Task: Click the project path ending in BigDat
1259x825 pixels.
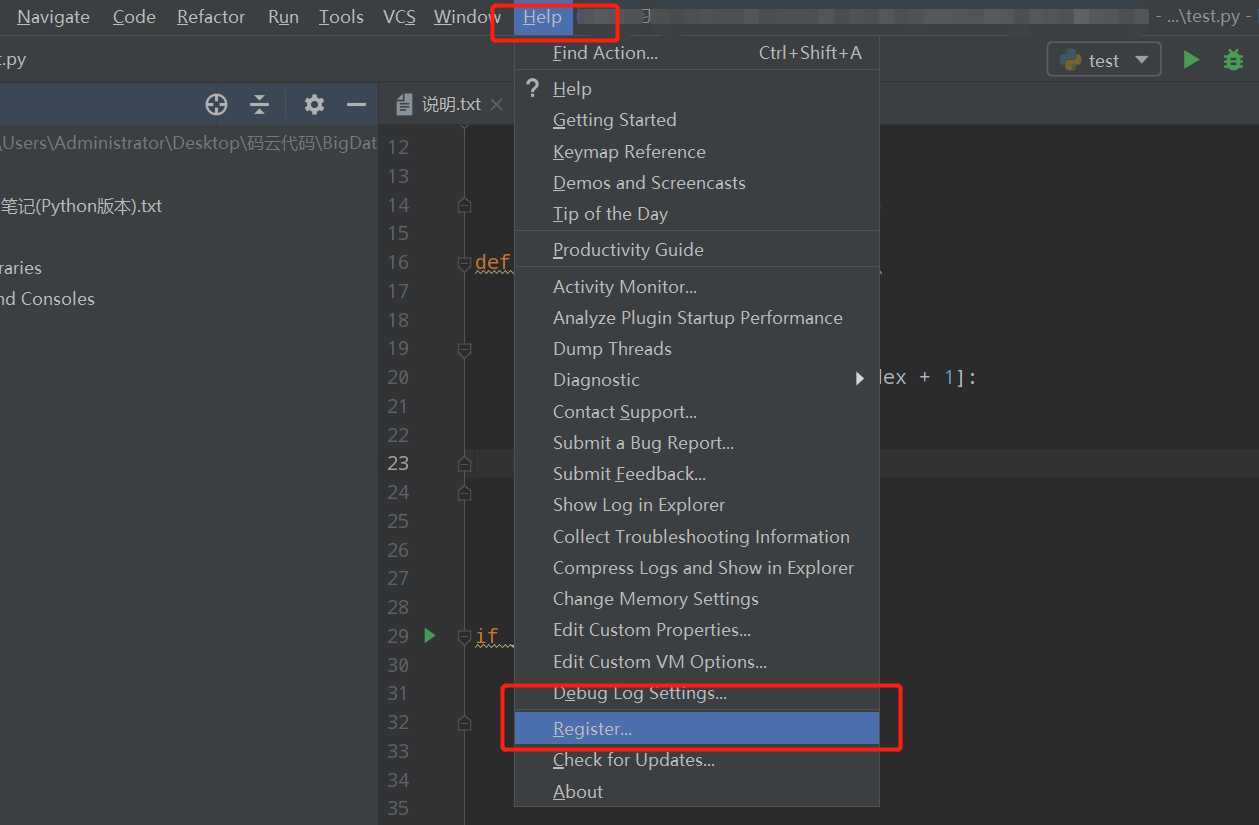Action: (188, 143)
